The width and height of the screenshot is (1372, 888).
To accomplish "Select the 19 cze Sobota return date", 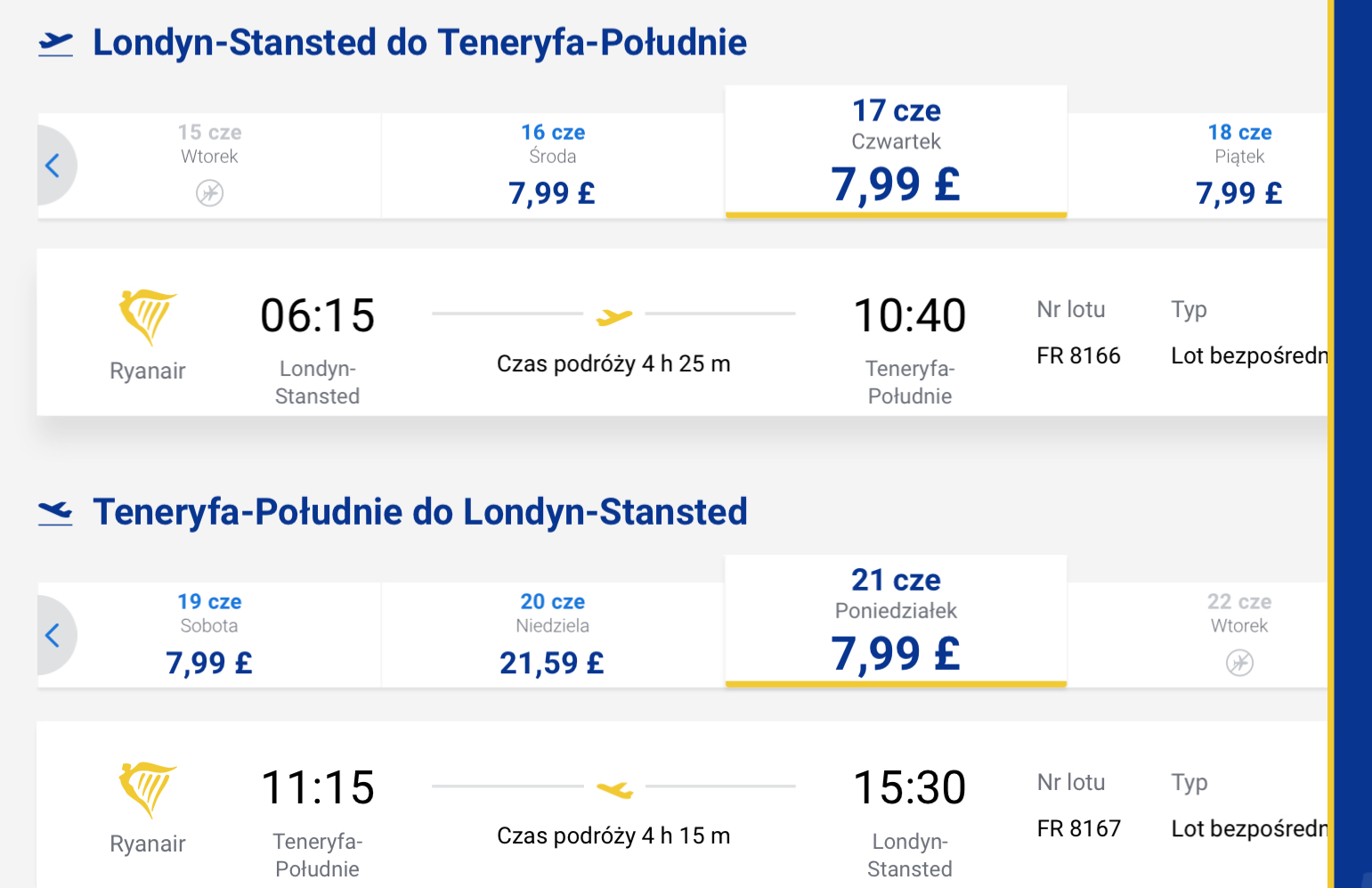I will (x=209, y=635).
